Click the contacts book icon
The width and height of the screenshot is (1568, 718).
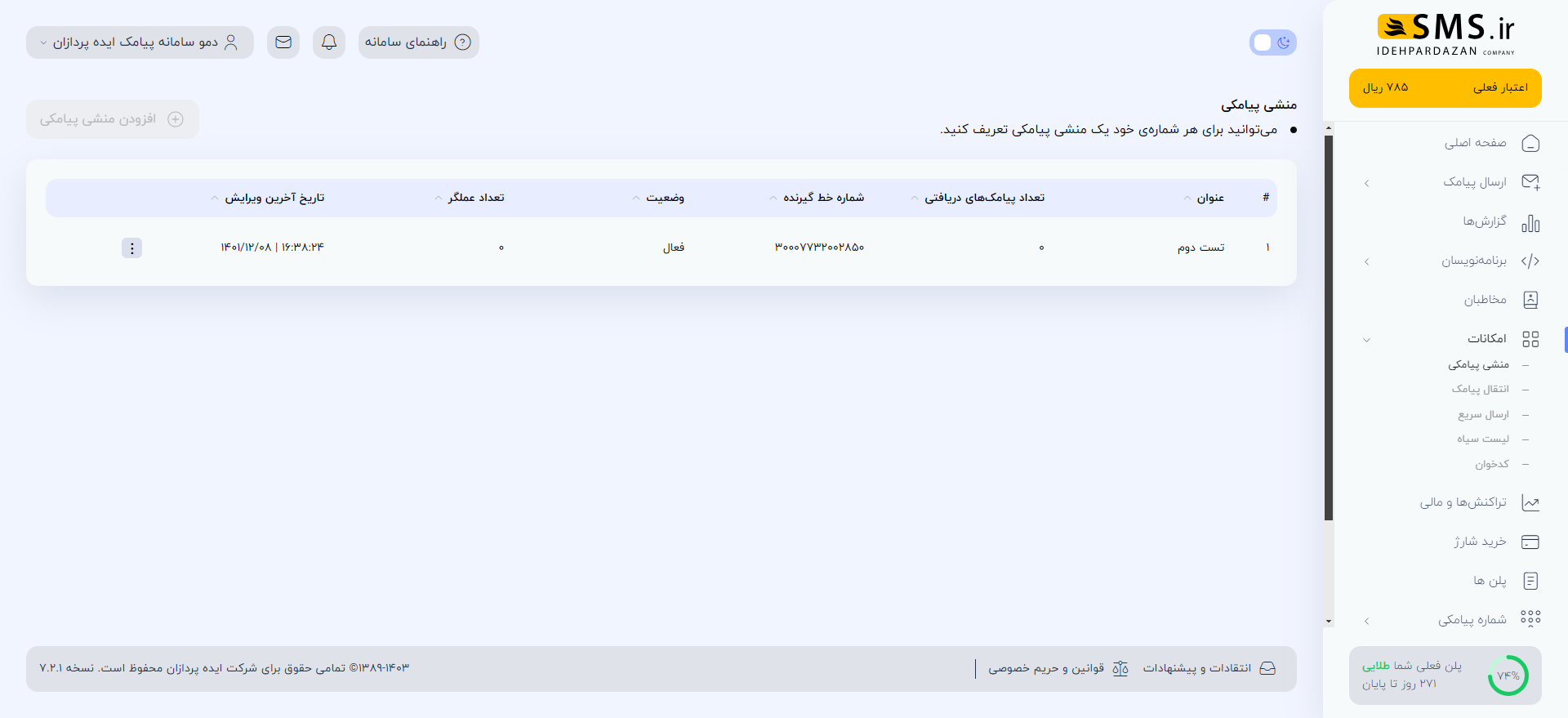tap(1530, 300)
